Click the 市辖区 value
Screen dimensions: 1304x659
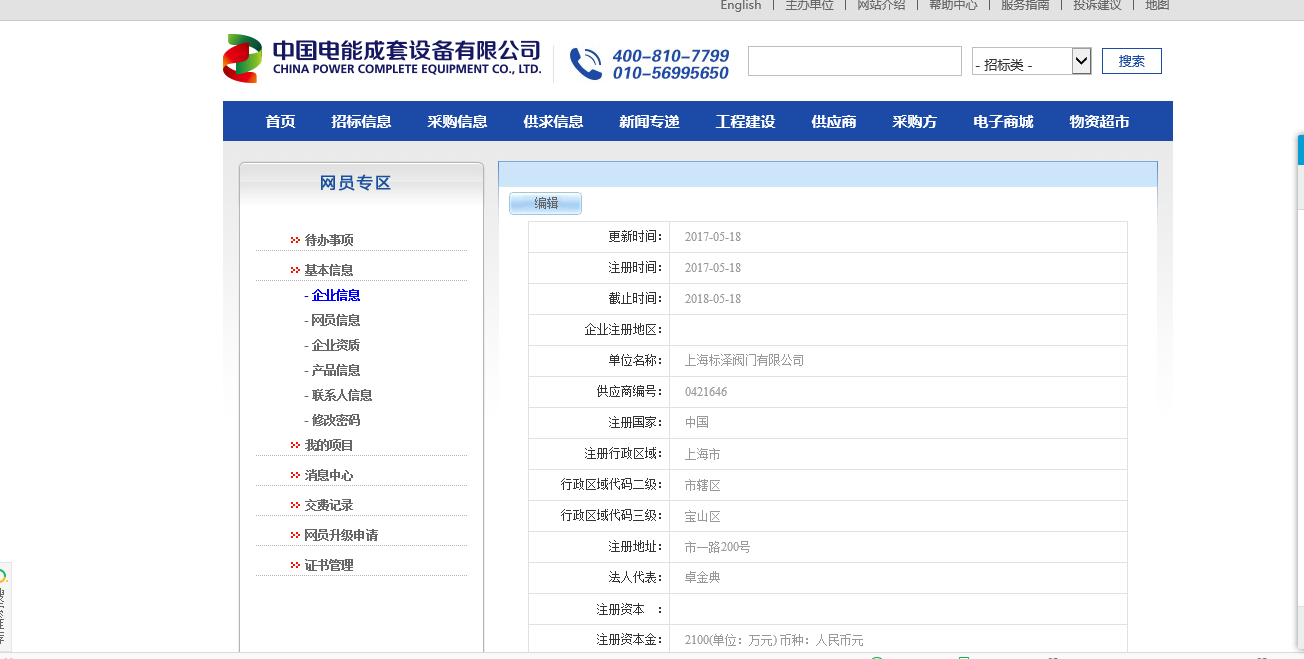(702, 484)
